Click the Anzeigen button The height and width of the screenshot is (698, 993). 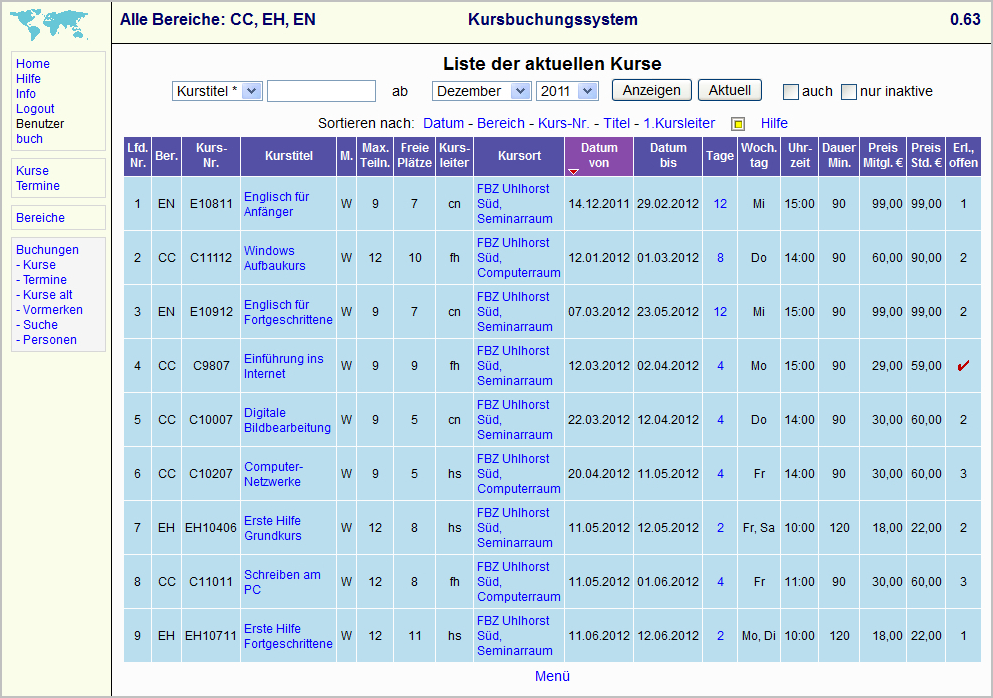coord(652,90)
